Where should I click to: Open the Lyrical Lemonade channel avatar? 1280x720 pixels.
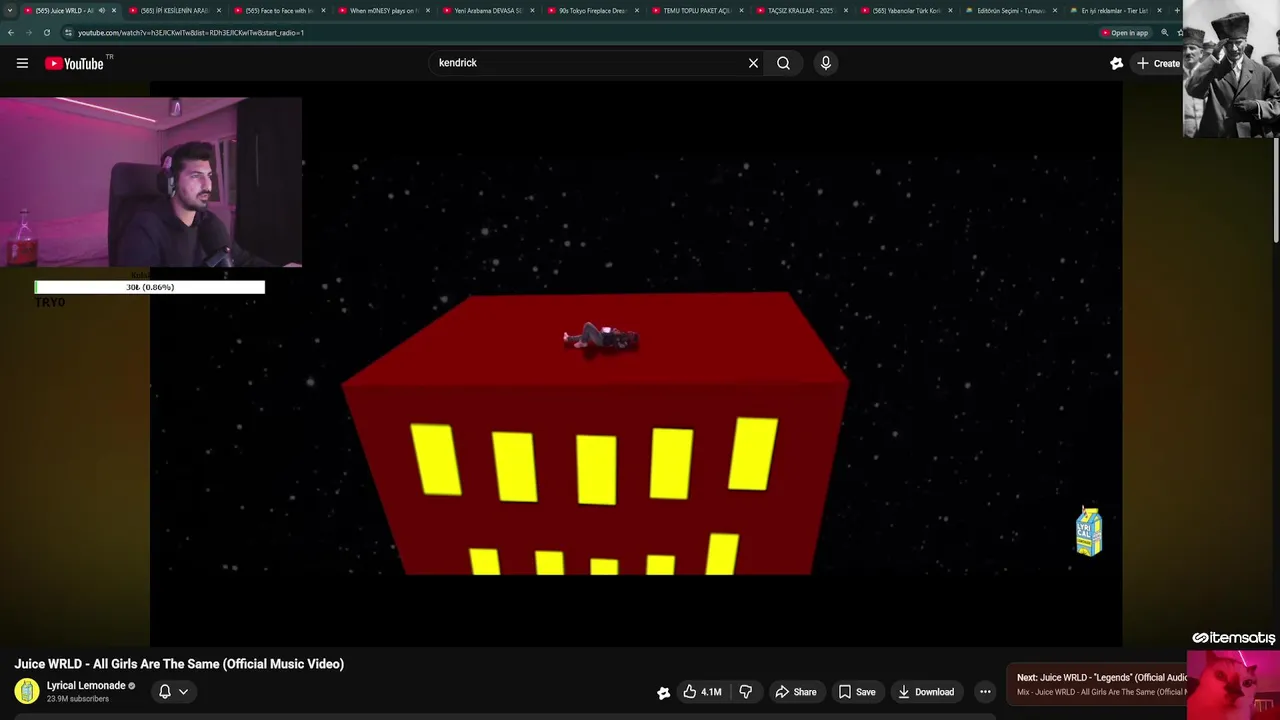coord(27,691)
